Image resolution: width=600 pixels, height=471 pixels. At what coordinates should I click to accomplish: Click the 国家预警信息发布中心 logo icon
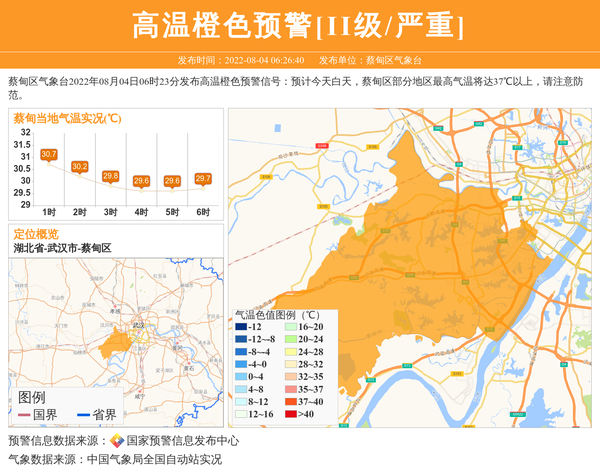117,441
